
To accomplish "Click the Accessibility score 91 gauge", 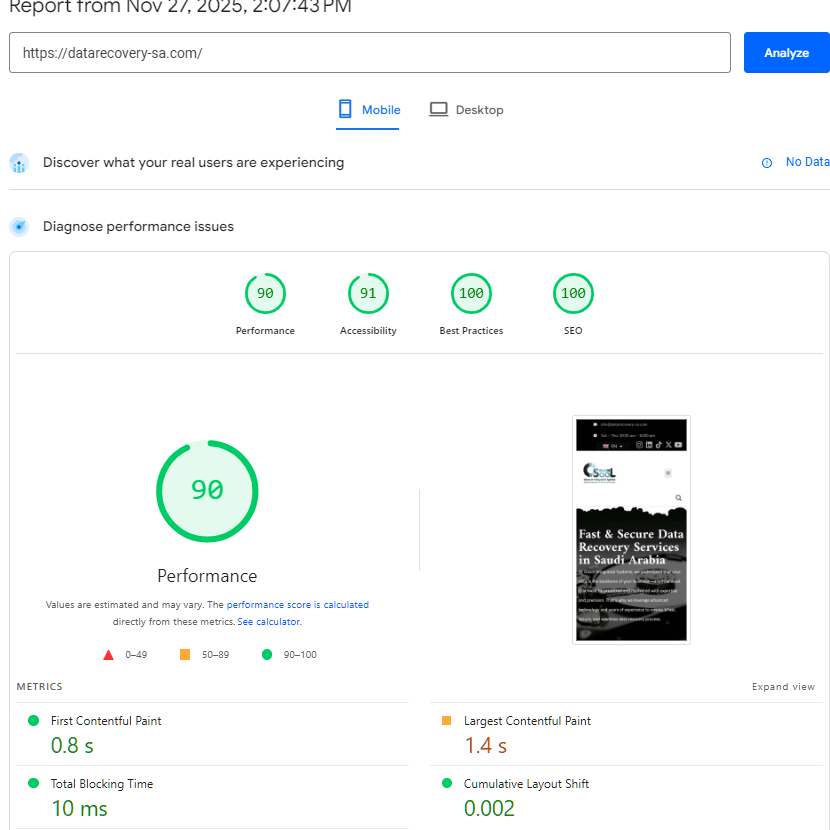I will 368,293.
